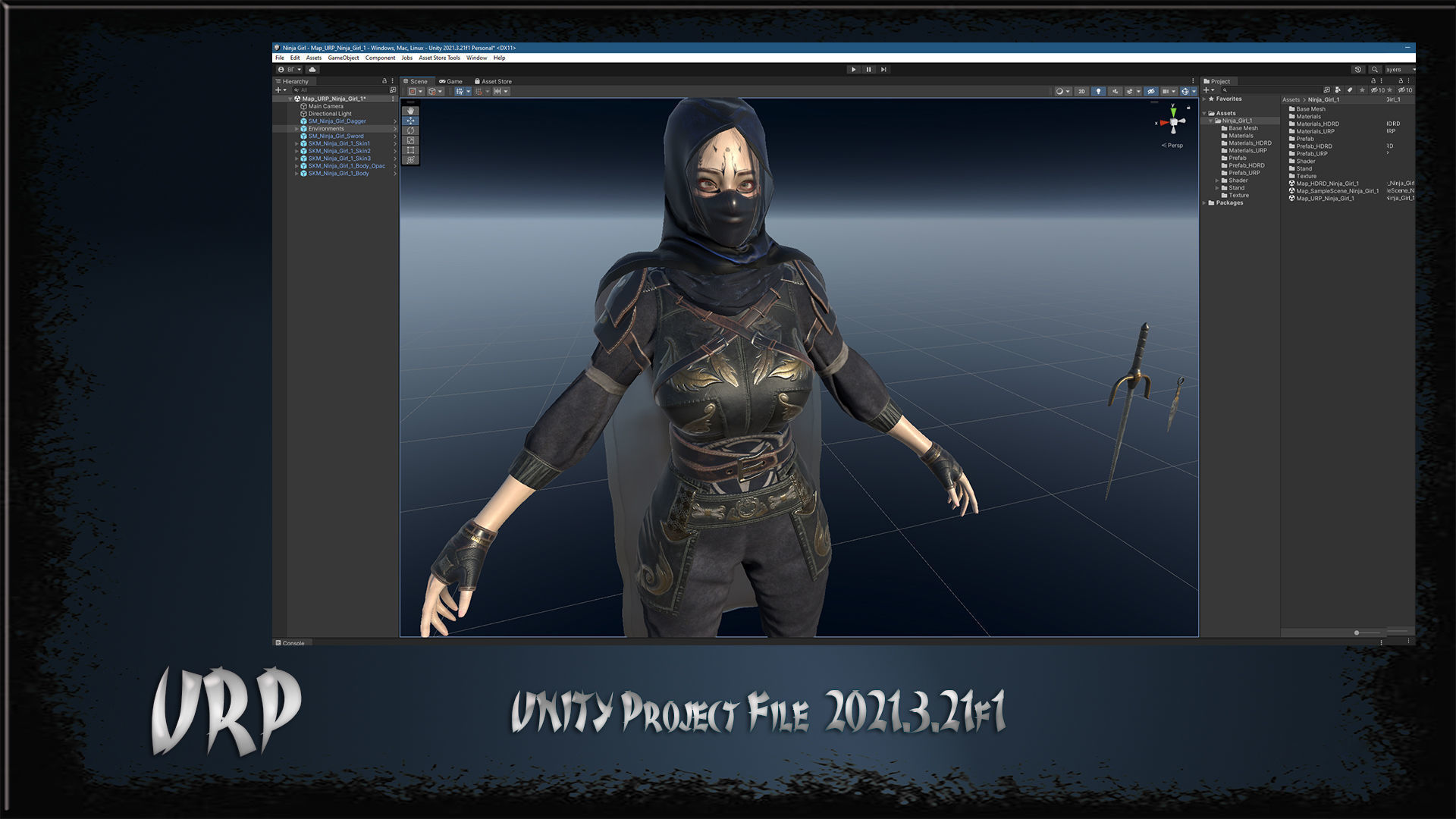The width and height of the screenshot is (1456, 819).
Task: Open the Project panel kebab menu
Action: (1382, 81)
